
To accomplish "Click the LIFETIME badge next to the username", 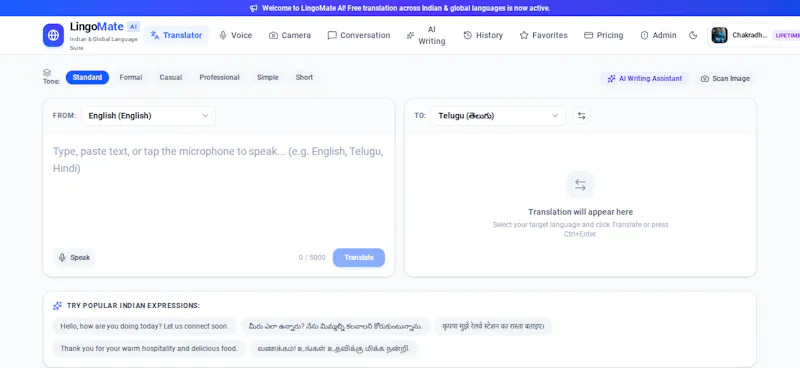I will click(x=786, y=35).
